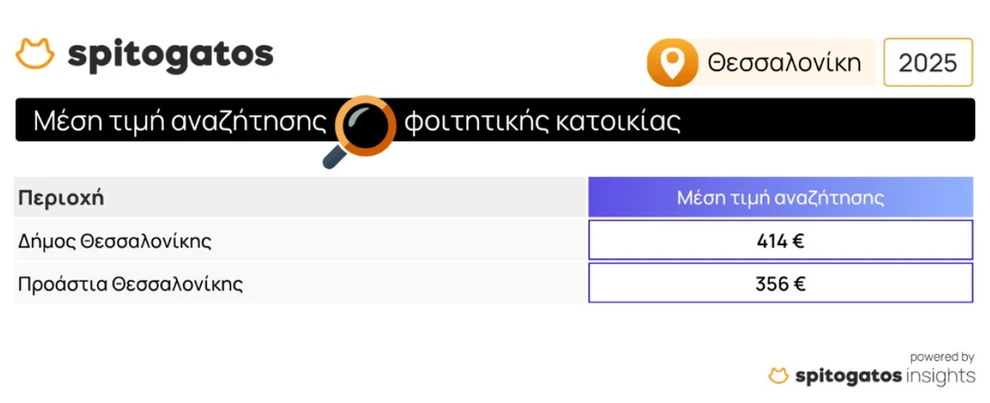The height and width of the screenshot is (403, 990).
Task: Click the 414 € price cell
Action: pos(780,241)
